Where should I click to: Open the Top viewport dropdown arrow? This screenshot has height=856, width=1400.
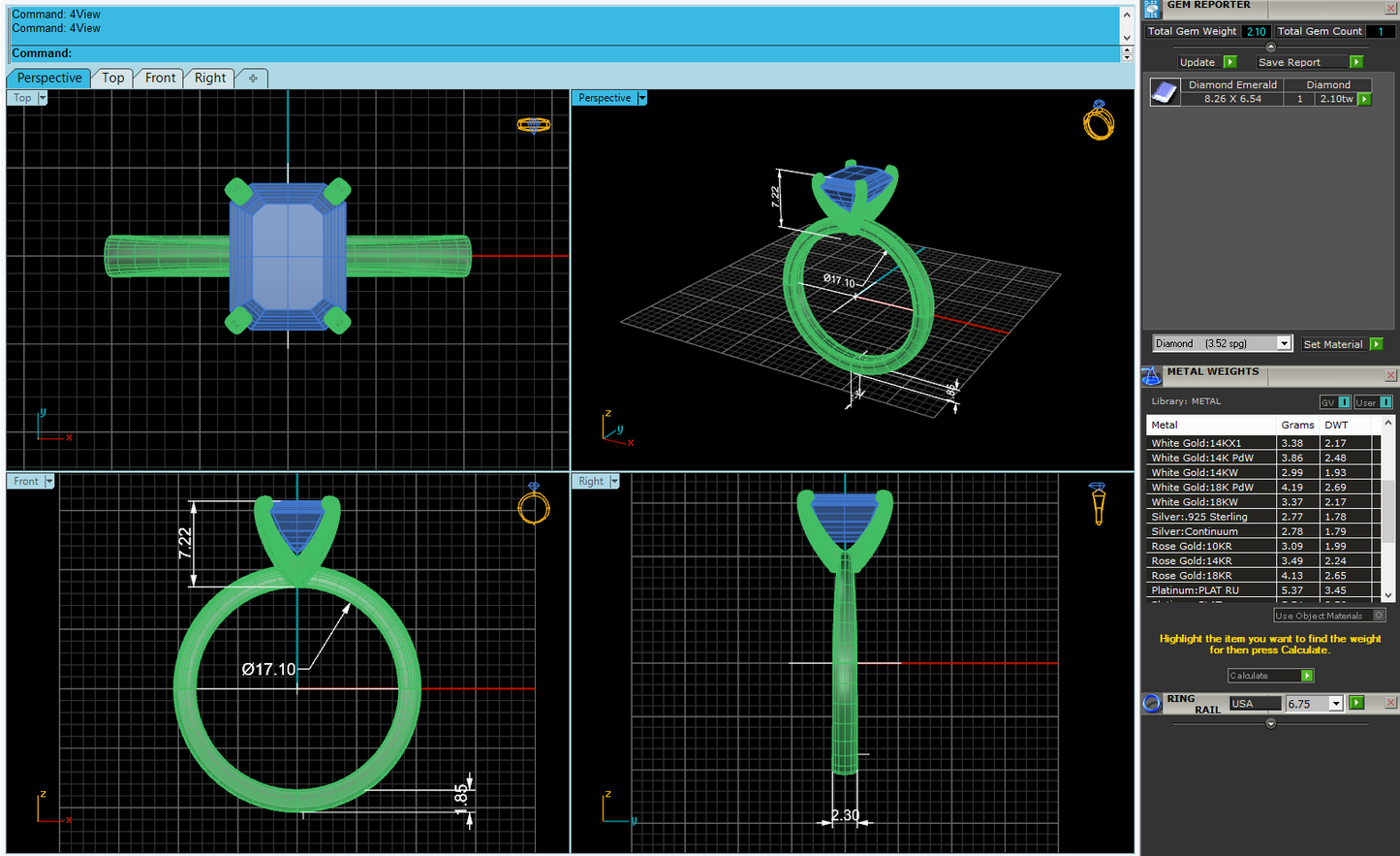pyautogui.click(x=42, y=98)
